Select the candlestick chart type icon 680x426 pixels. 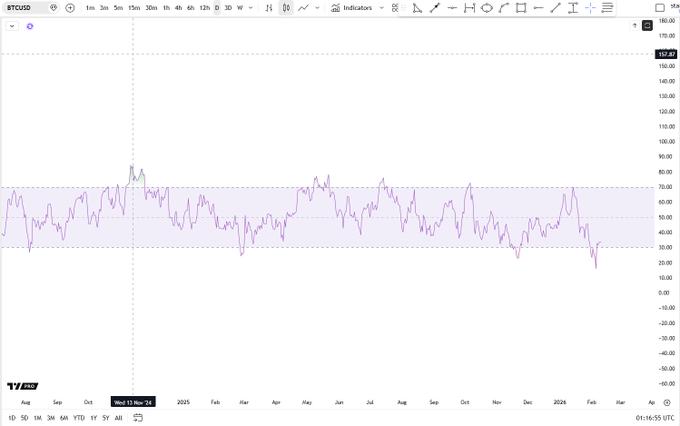(x=286, y=8)
